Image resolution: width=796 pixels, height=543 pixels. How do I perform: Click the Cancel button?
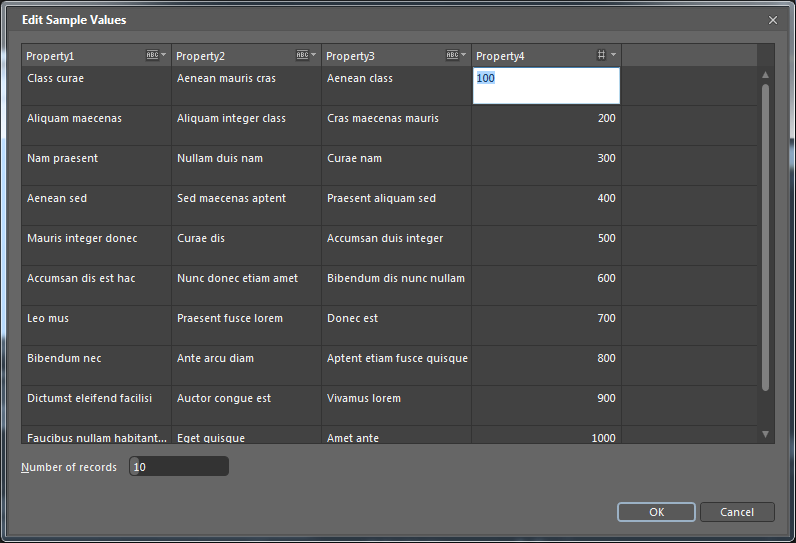[x=737, y=512]
